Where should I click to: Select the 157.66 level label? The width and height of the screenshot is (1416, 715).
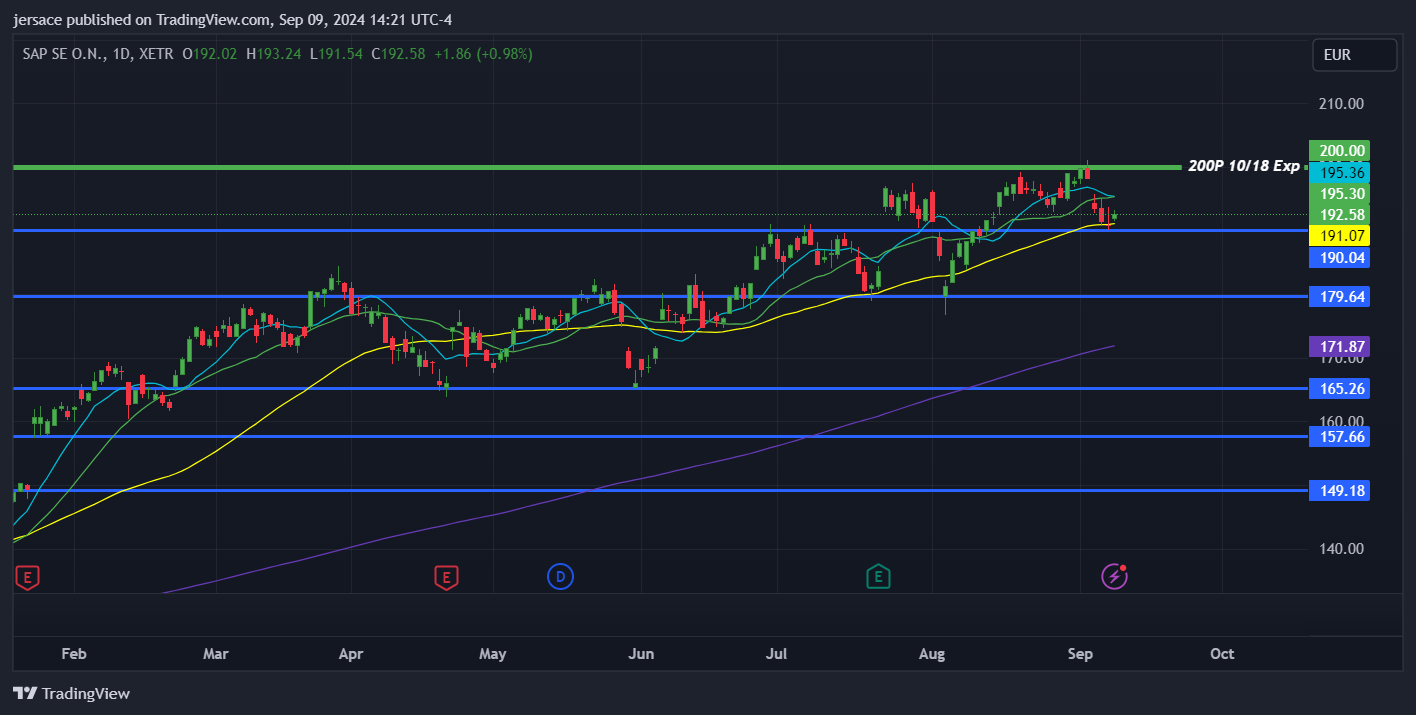[1338, 437]
